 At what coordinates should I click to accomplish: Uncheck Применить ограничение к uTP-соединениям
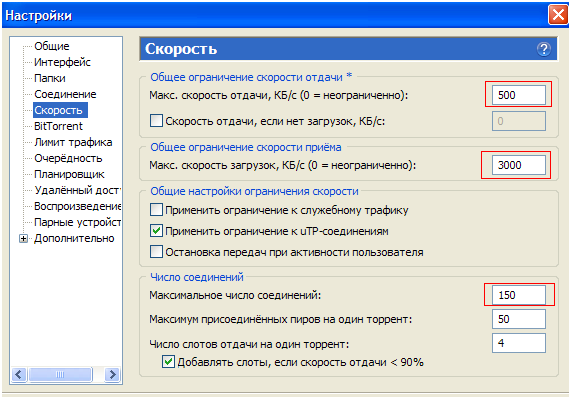(156, 231)
